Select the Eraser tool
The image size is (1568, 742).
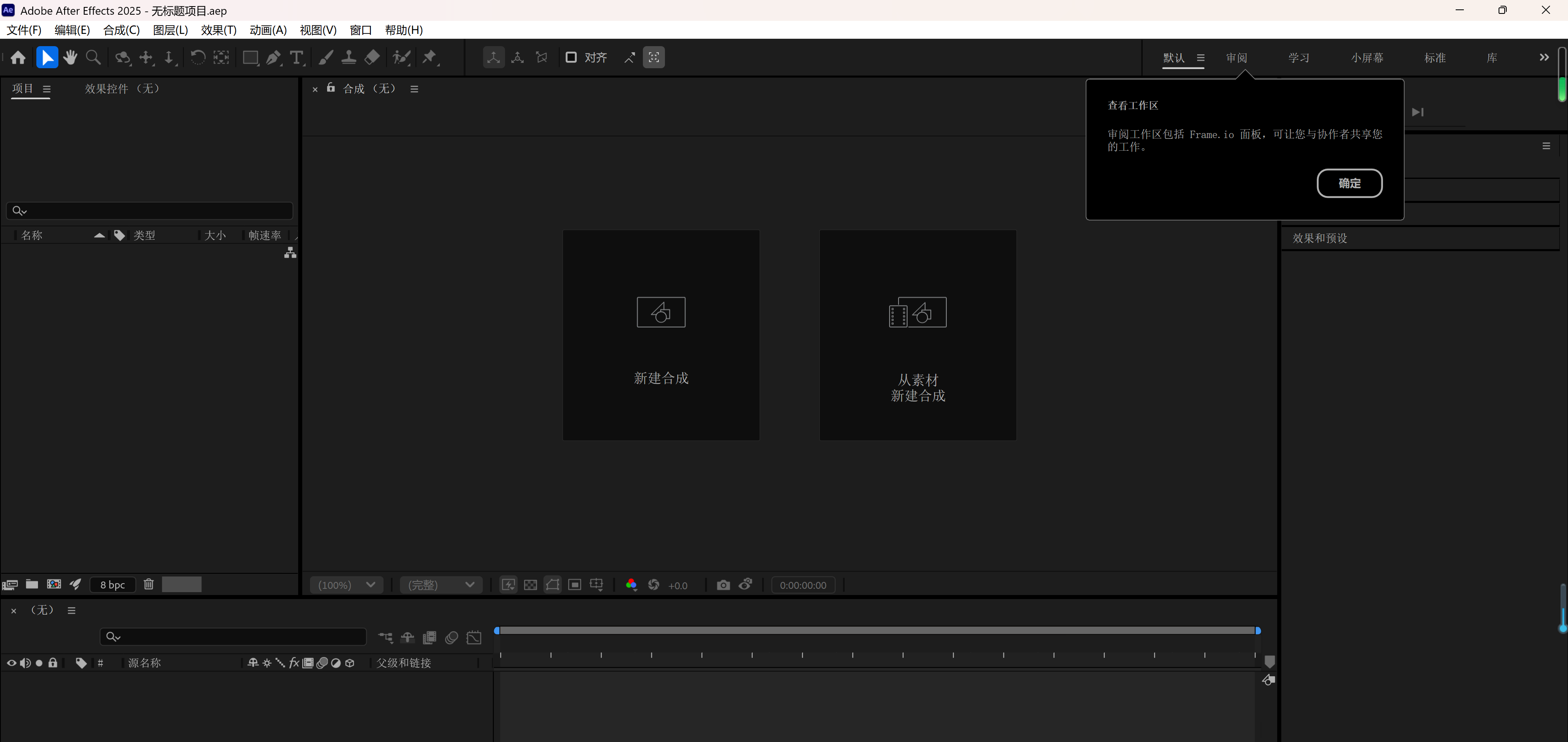pyautogui.click(x=372, y=57)
